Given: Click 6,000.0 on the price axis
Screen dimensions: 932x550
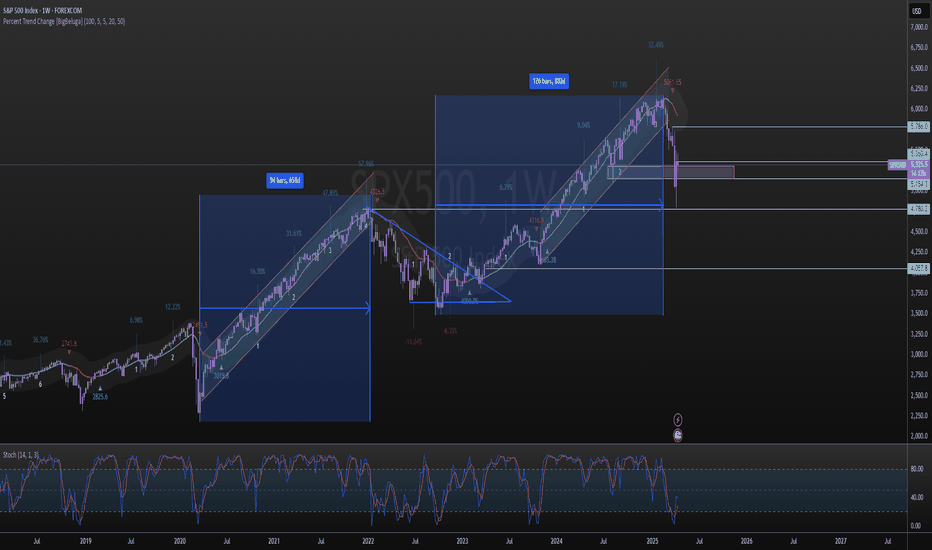Looking at the screenshot, I should pyautogui.click(x=919, y=109).
